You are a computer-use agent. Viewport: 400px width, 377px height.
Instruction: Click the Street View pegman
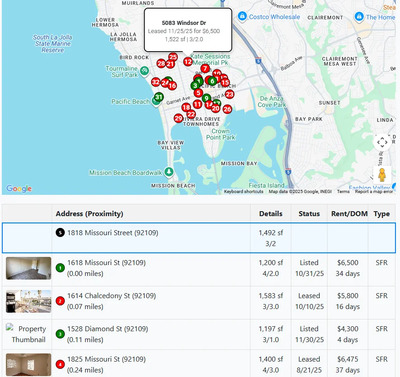(x=382, y=175)
